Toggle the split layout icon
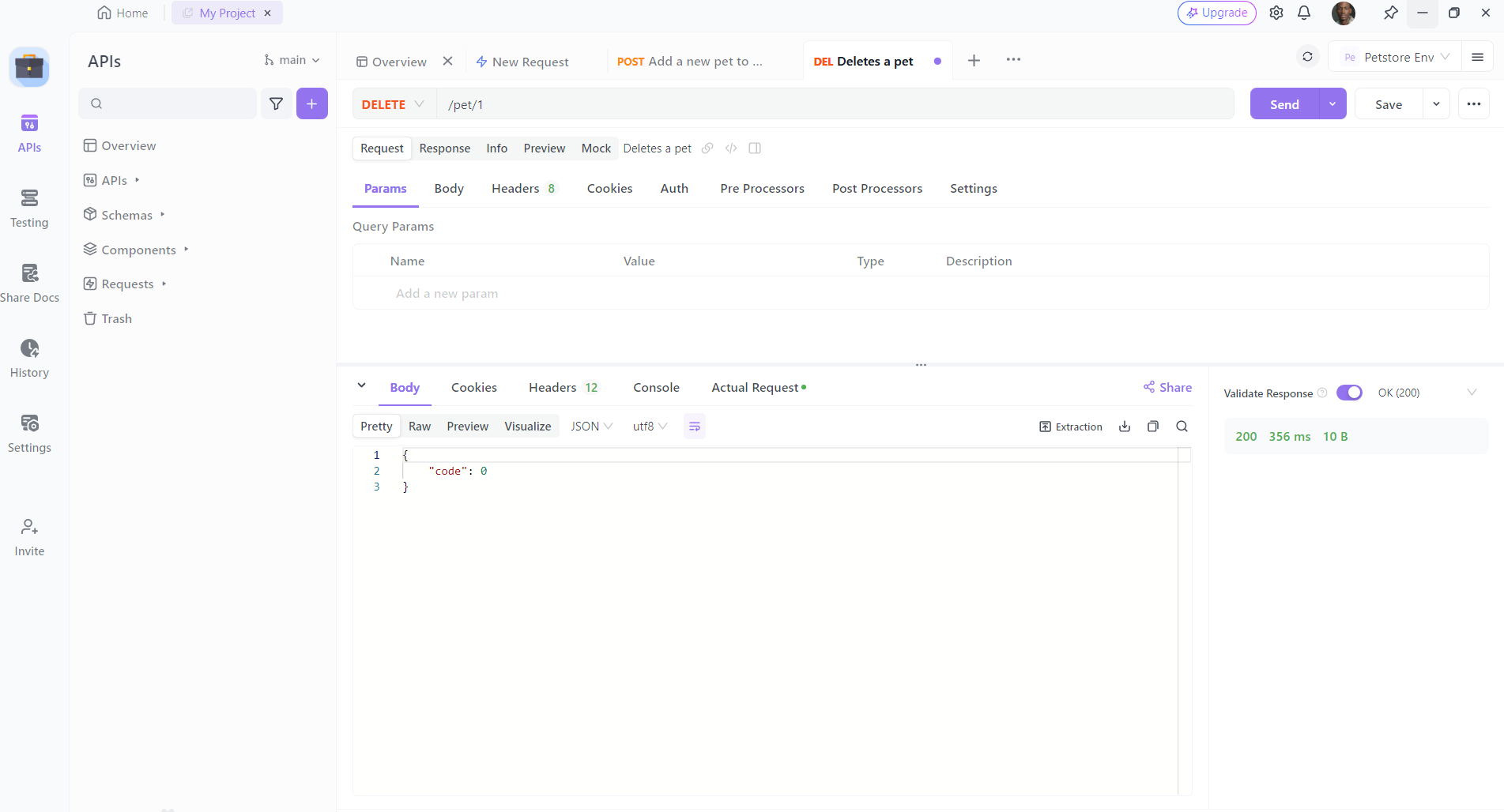The width and height of the screenshot is (1504, 812). tap(755, 148)
